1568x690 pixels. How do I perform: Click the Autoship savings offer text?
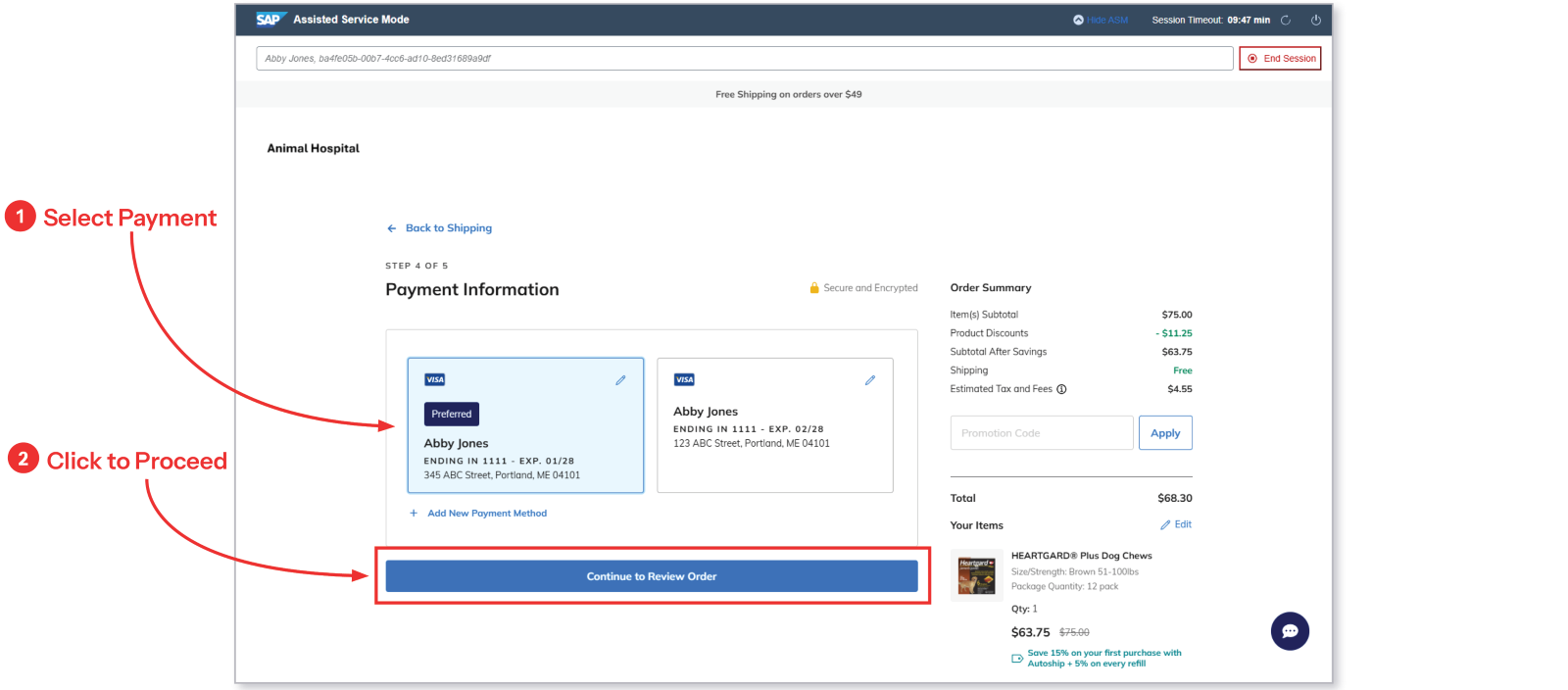pyautogui.click(x=1104, y=658)
